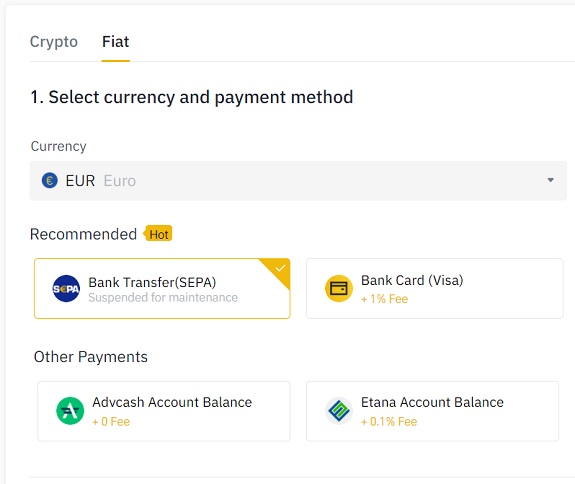Click the Euro coin icon
The image size is (575, 484).
[x=50, y=180]
